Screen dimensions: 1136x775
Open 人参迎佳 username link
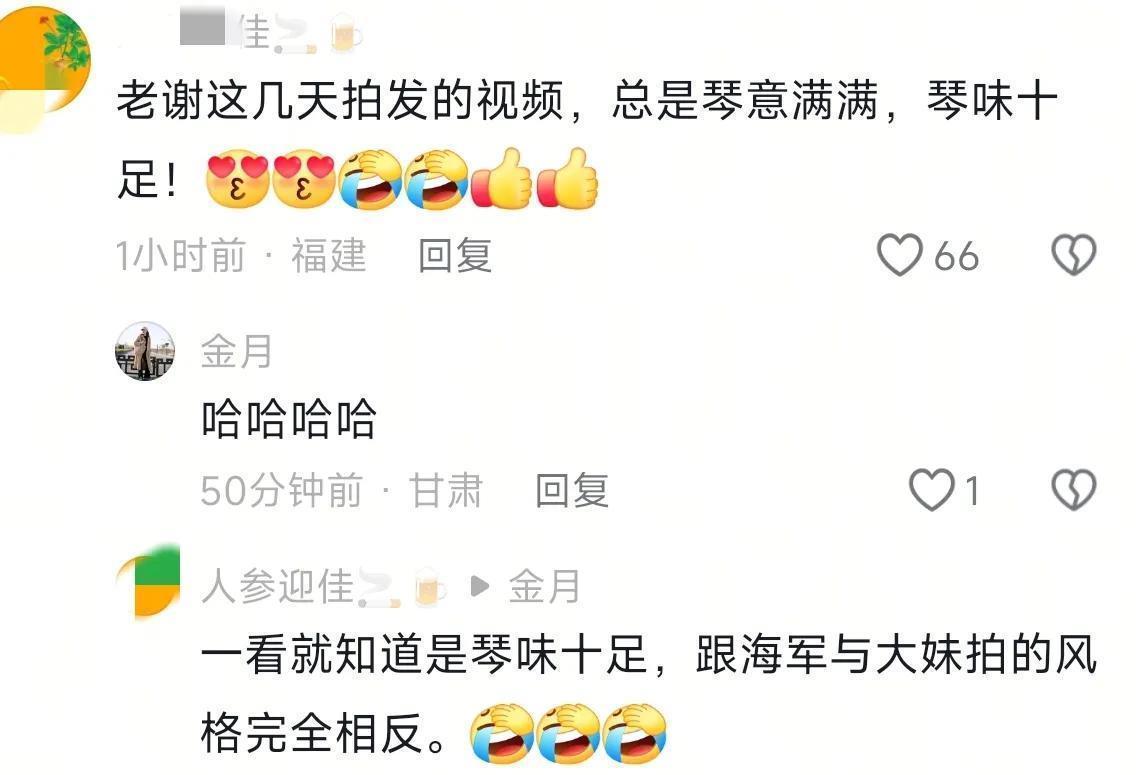(x=277, y=586)
